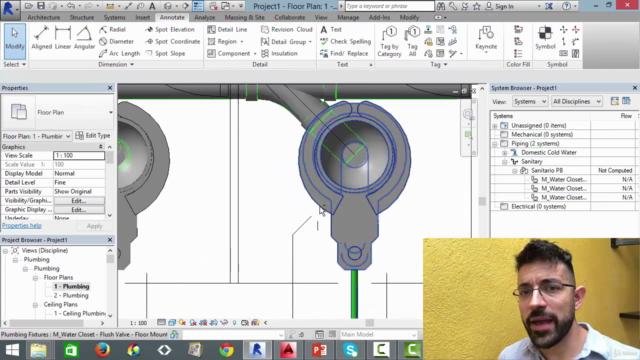Start the Detail Line tool
This screenshot has width=640, height=360.
point(227,29)
